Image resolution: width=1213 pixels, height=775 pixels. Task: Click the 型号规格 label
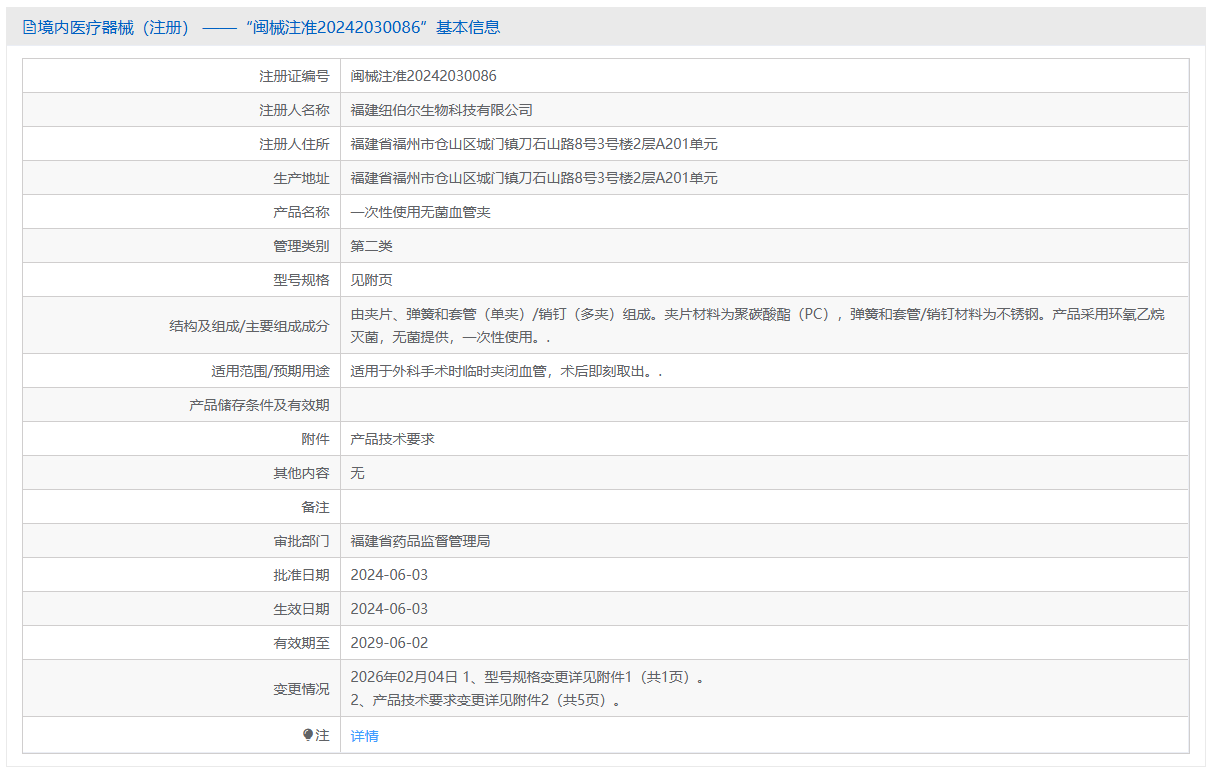click(302, 280)
